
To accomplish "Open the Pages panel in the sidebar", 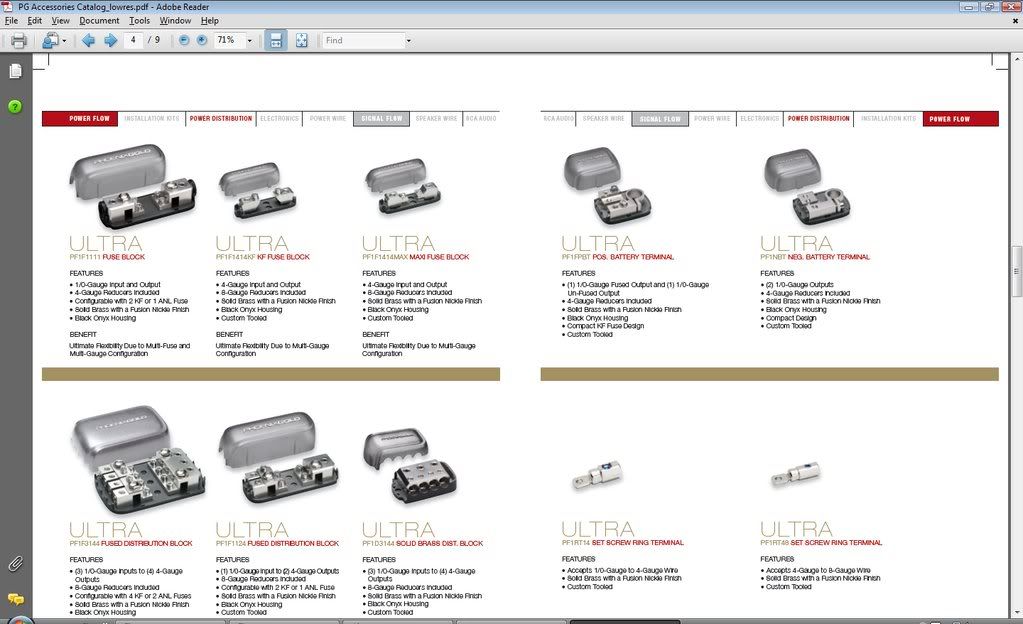I will point(16,71).
